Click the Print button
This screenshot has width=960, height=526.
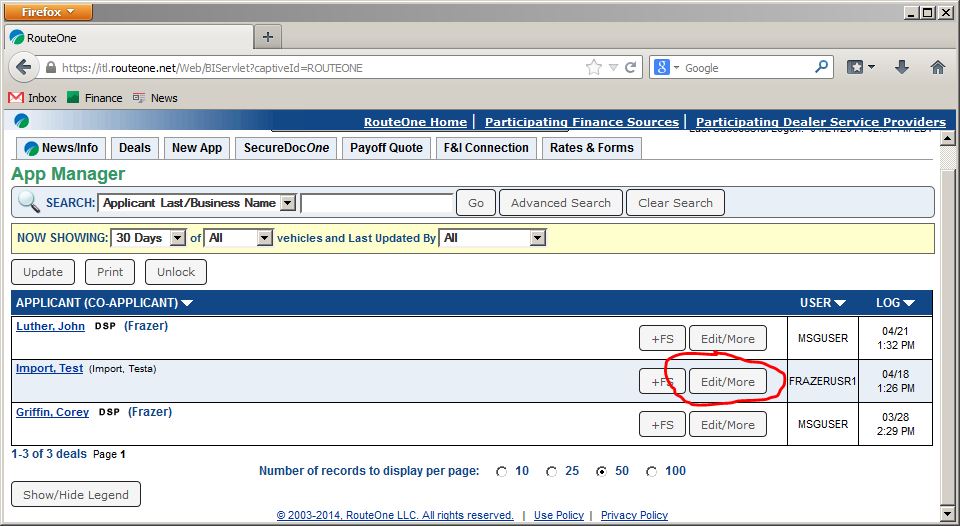pos(110,272)
